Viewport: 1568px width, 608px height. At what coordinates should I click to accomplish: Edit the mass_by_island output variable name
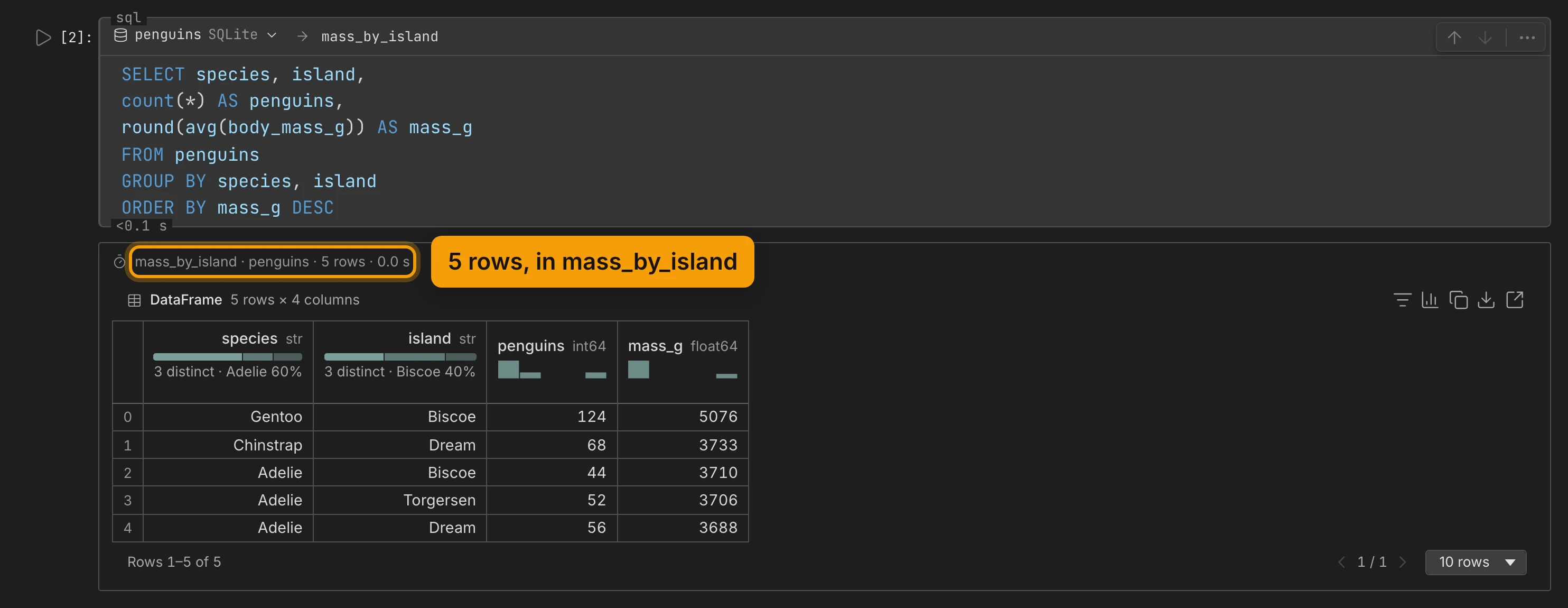pos(379,36)
